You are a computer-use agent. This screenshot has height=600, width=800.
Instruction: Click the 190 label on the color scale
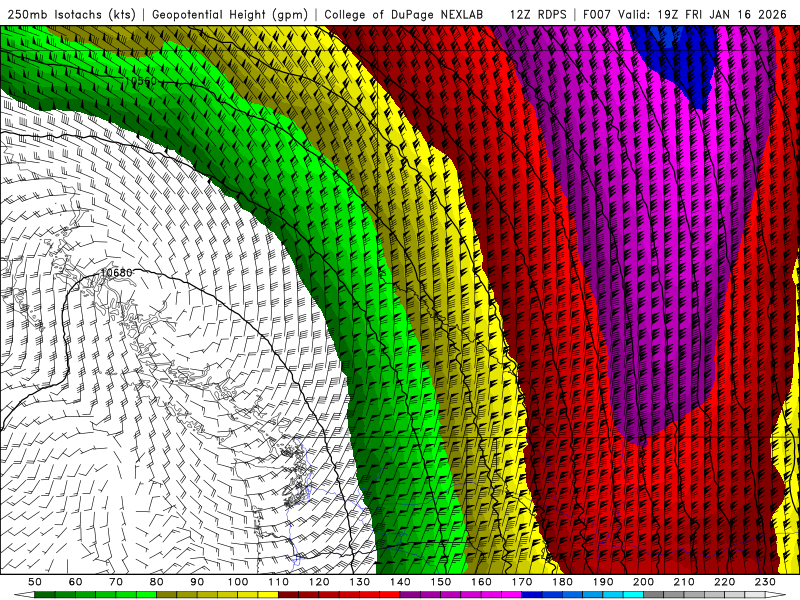(603, 582)
